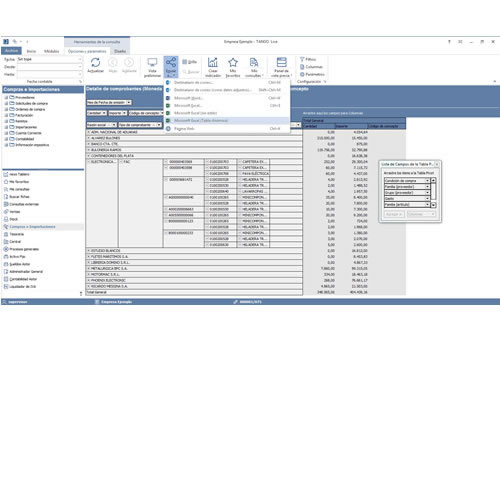Image resolution: width=500 pixels, height=500 pixels.
Task: Open Mis favoritos star icon
Action: point(233,62)
